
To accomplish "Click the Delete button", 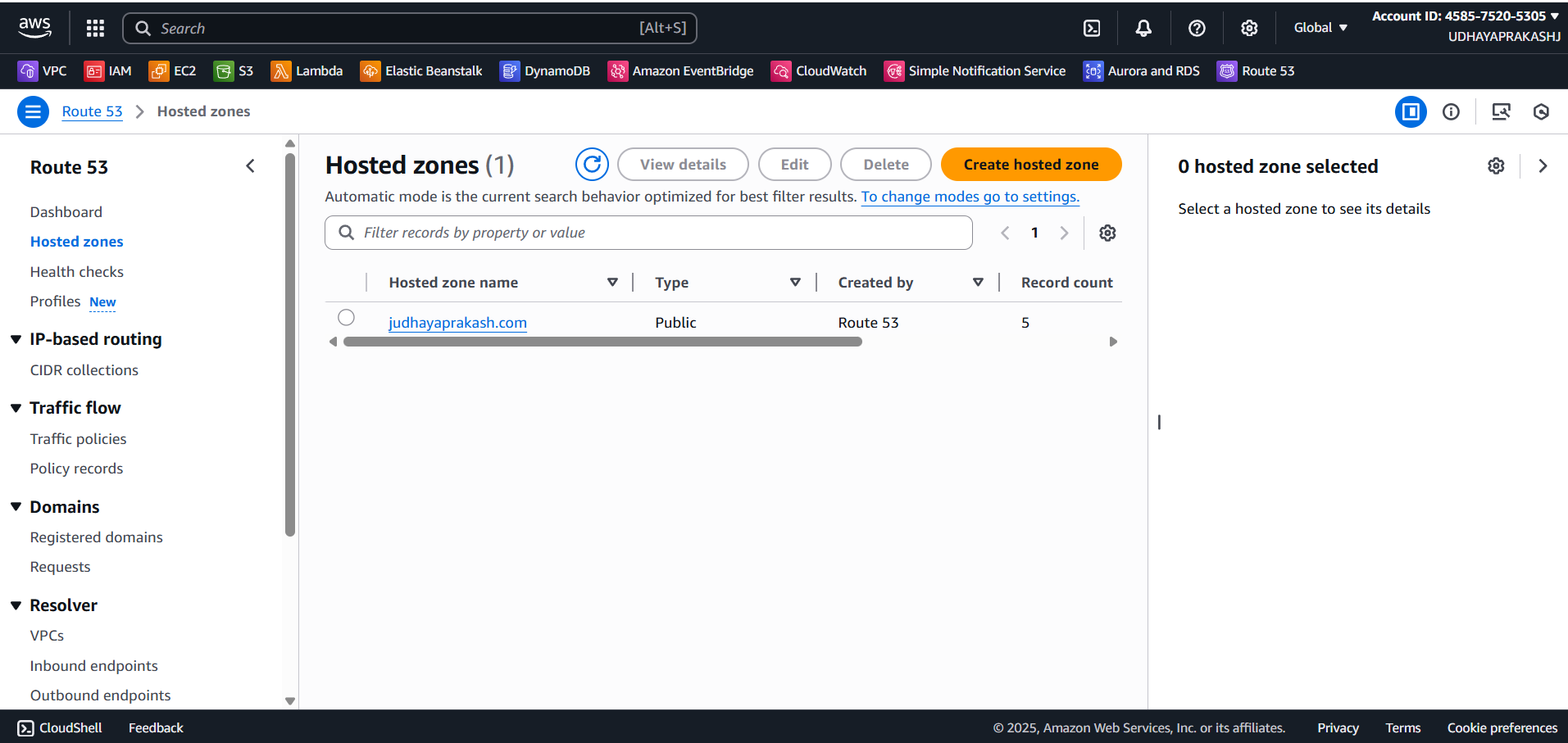I will [x=886, y=165].
